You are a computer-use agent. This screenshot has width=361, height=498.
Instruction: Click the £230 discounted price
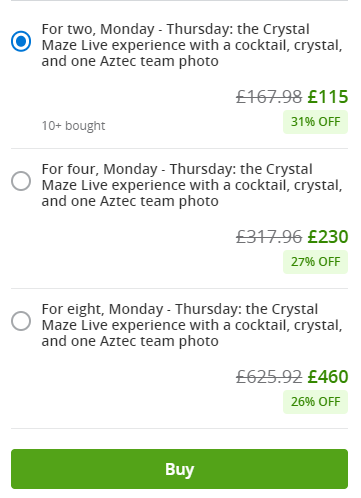tap(328, 237)
